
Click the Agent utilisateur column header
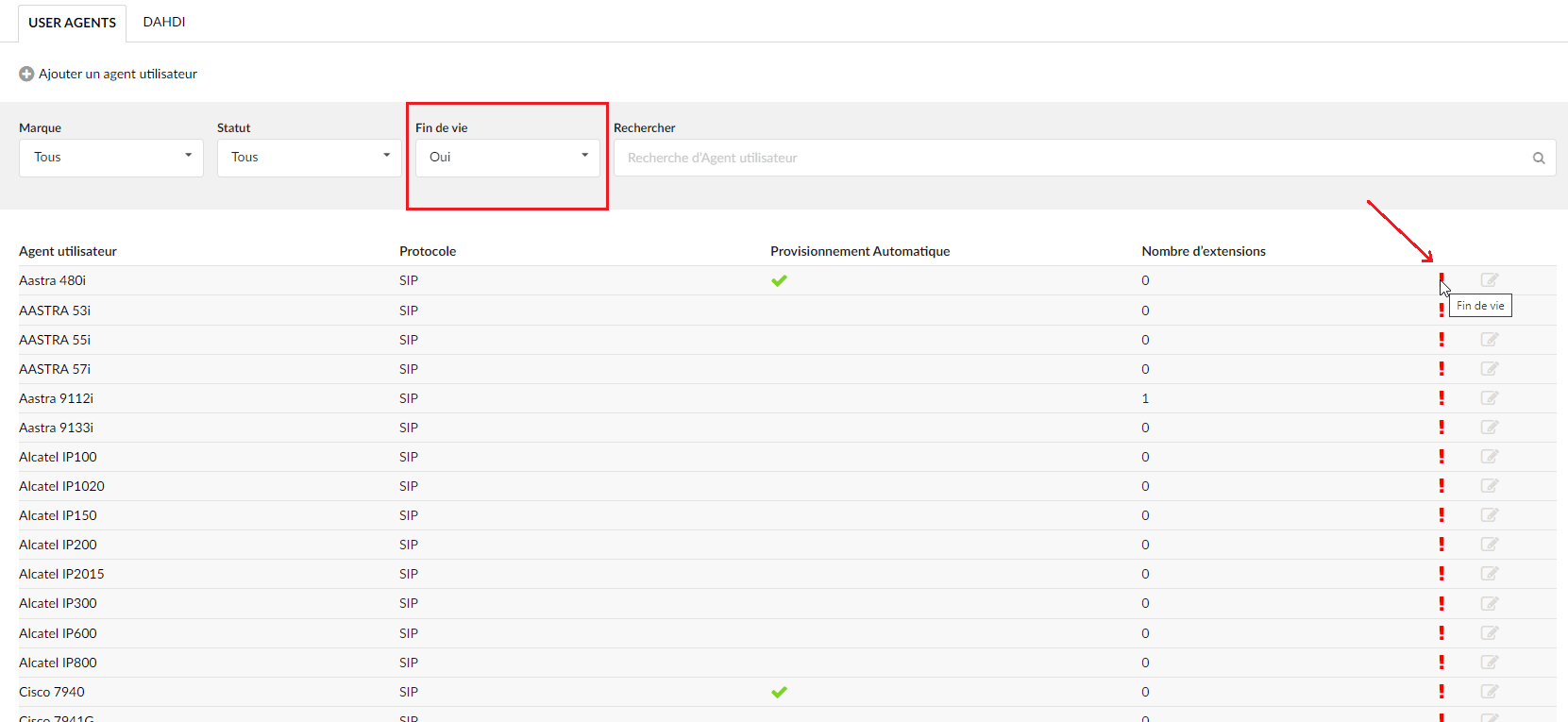(x=68, y=251)
